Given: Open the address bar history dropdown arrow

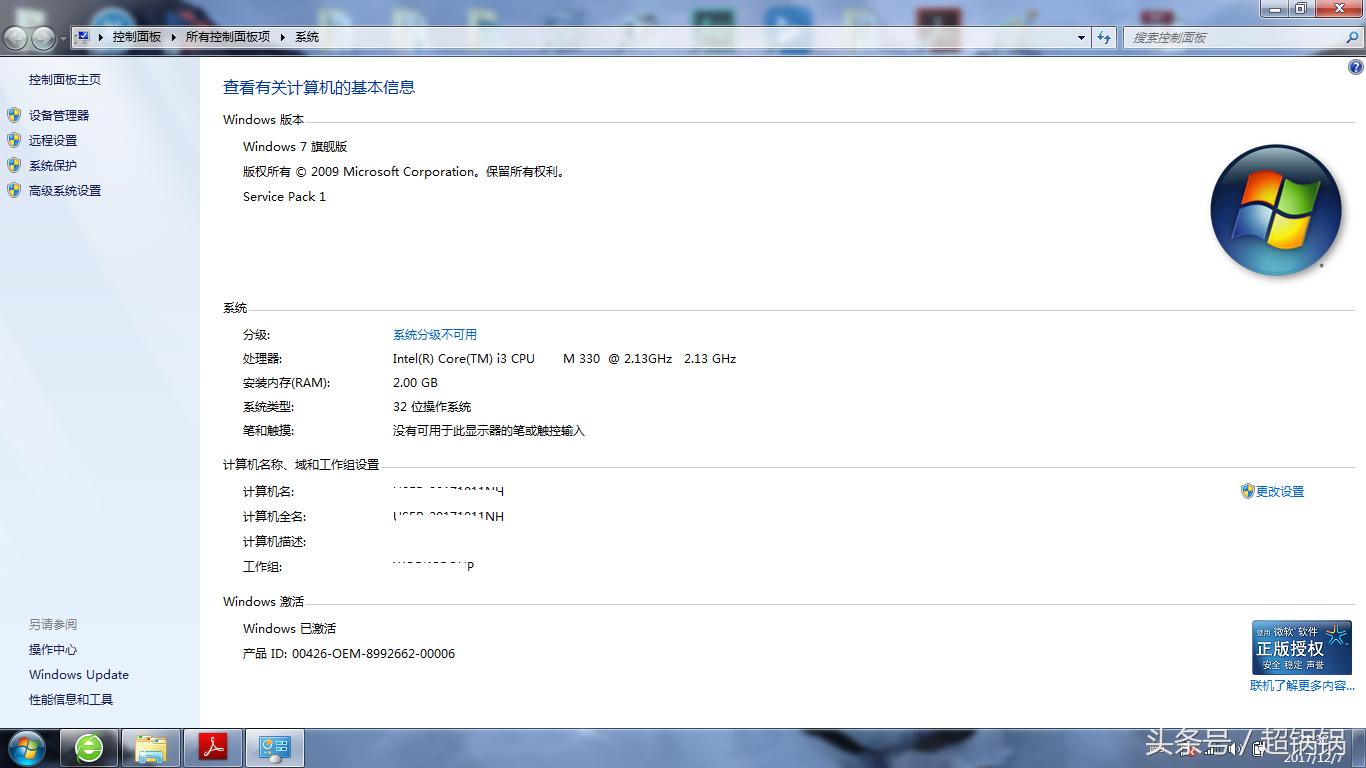Looking at the screenshot, I should pos(1080,37).
